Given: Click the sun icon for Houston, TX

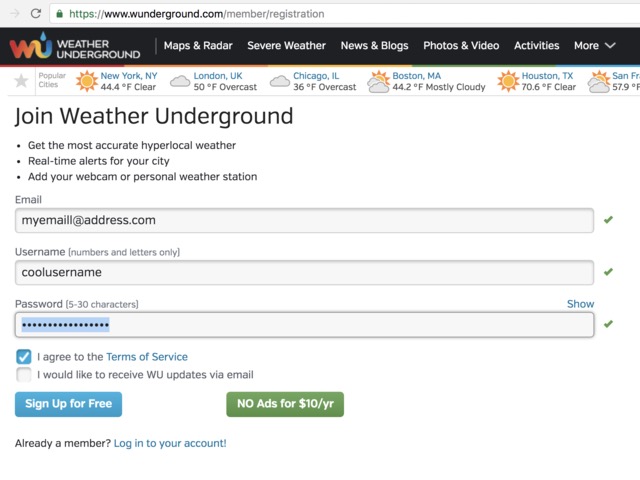Looking at the screenshot, I should [508, 81].
